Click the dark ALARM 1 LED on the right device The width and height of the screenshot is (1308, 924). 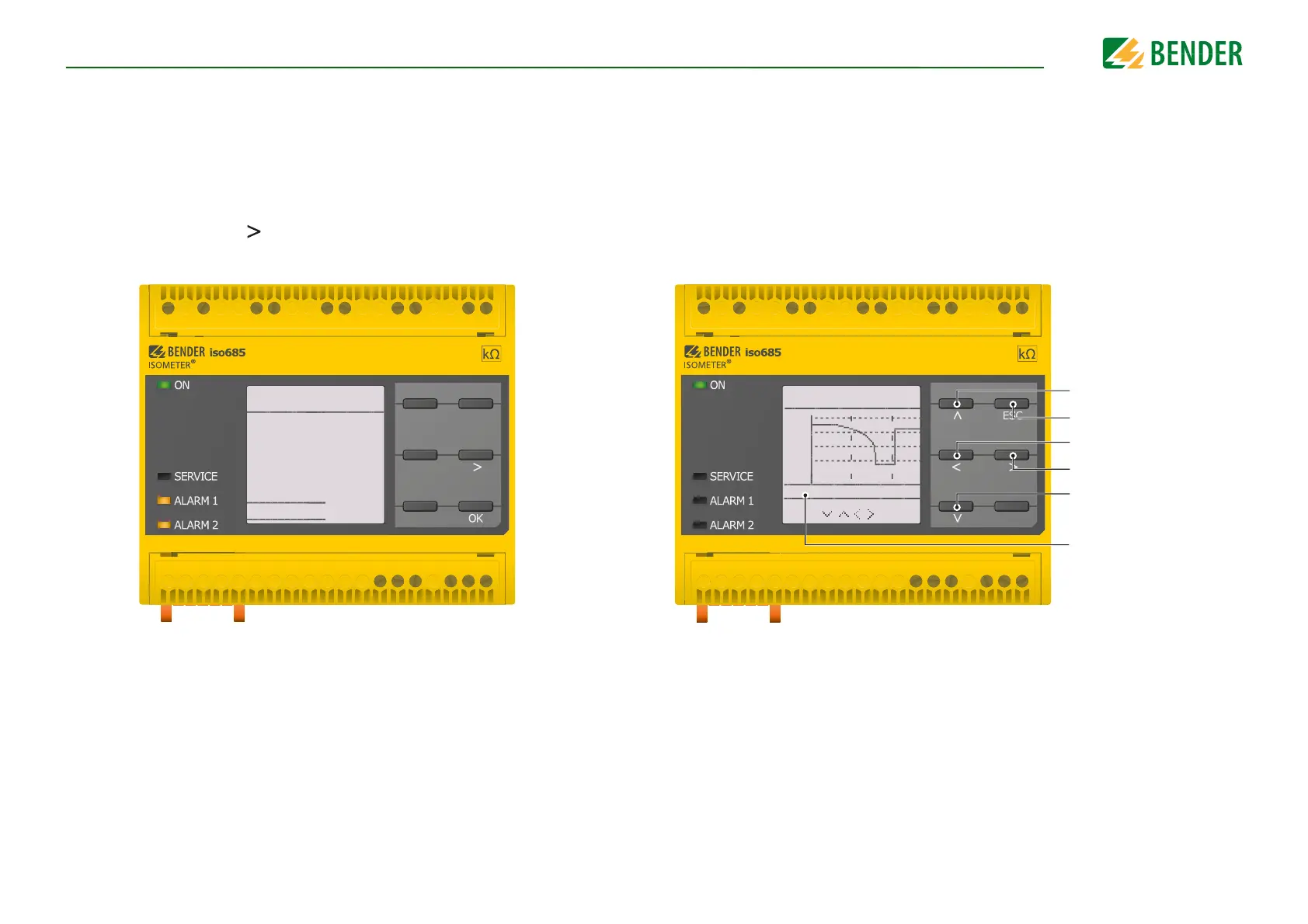coord(700,501)
